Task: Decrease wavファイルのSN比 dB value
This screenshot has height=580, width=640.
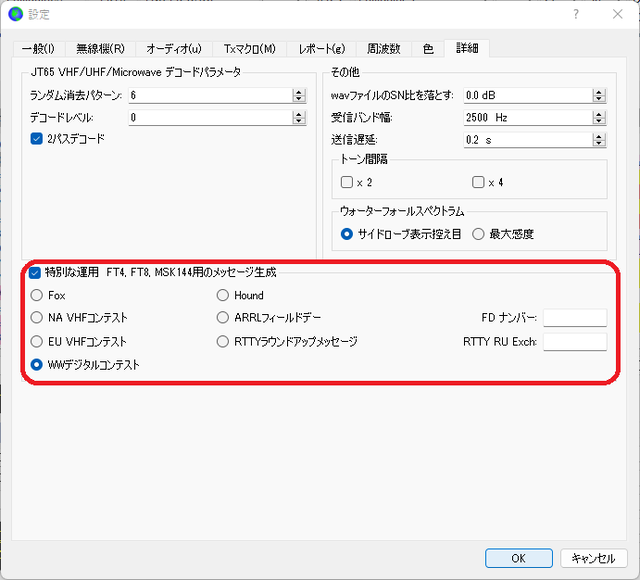Action: point(599,99)
